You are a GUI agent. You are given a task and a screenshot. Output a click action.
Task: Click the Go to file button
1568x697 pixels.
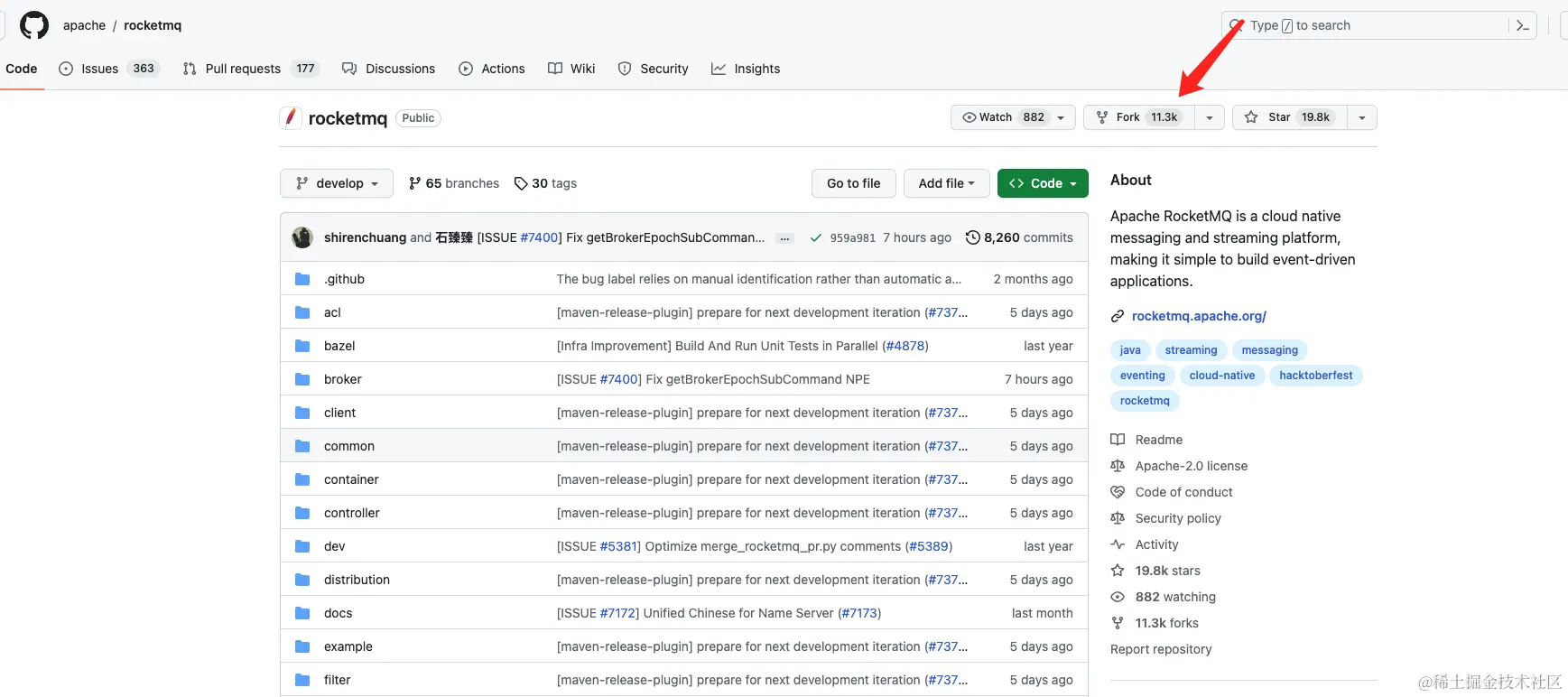click(853, 183)
